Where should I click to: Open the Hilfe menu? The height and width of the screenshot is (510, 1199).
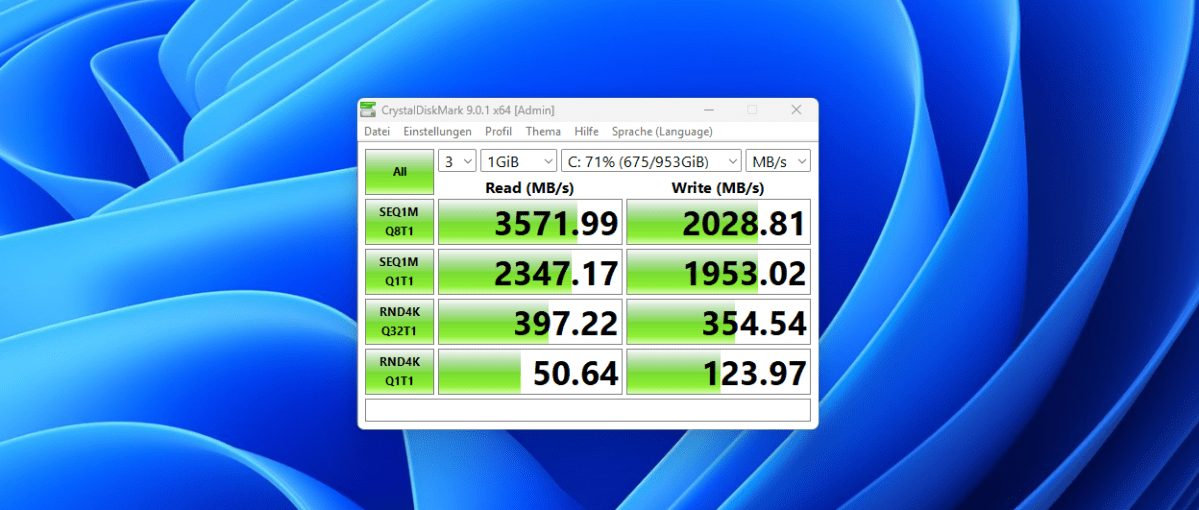(587, 132)
